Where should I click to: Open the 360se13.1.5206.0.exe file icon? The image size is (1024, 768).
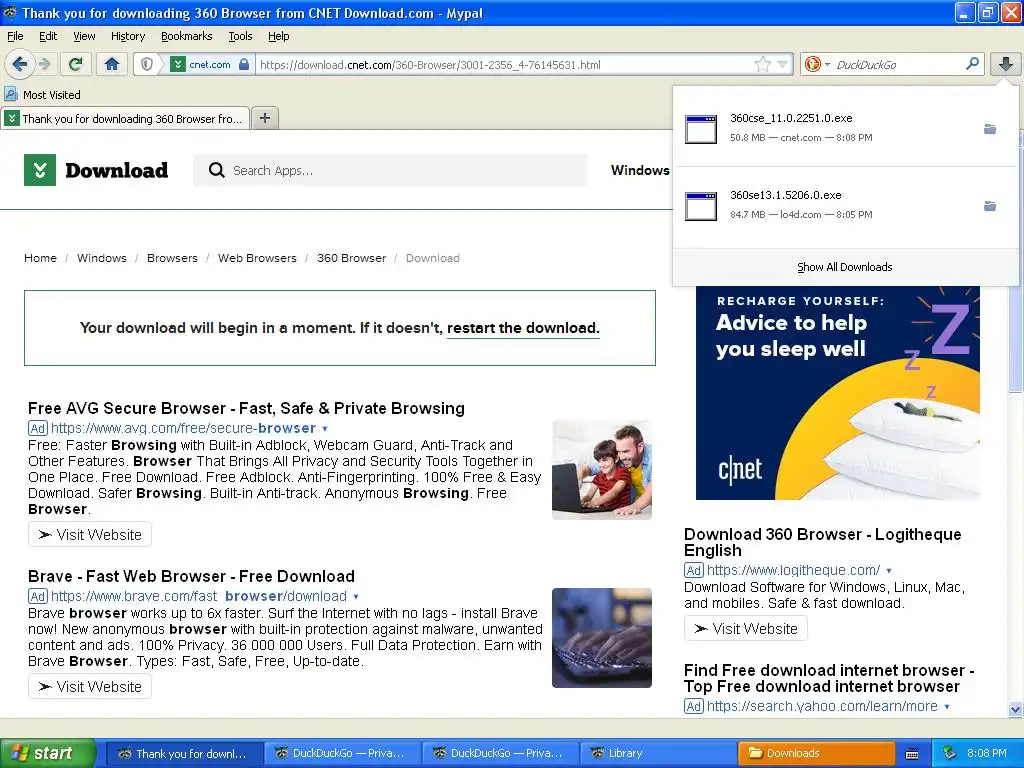point(701,206)
